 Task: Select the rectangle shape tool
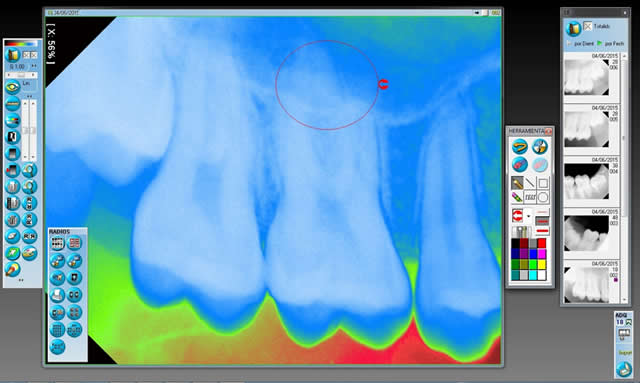point(542,183)
